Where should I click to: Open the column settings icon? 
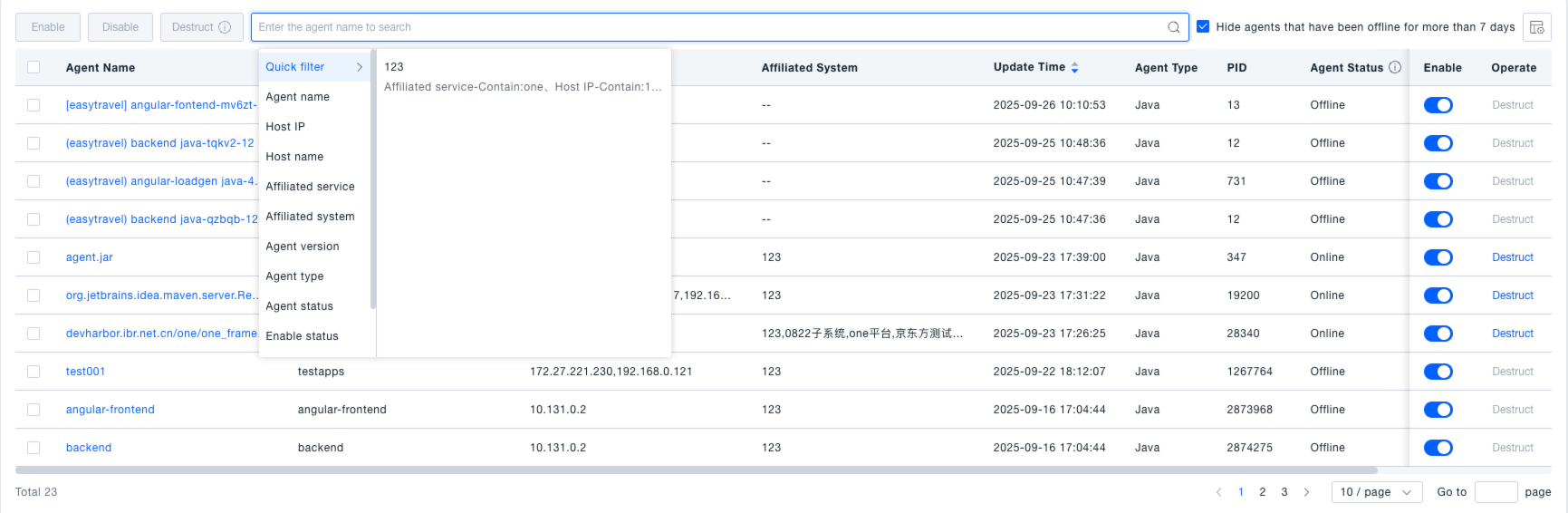(x=1536, y=27)
